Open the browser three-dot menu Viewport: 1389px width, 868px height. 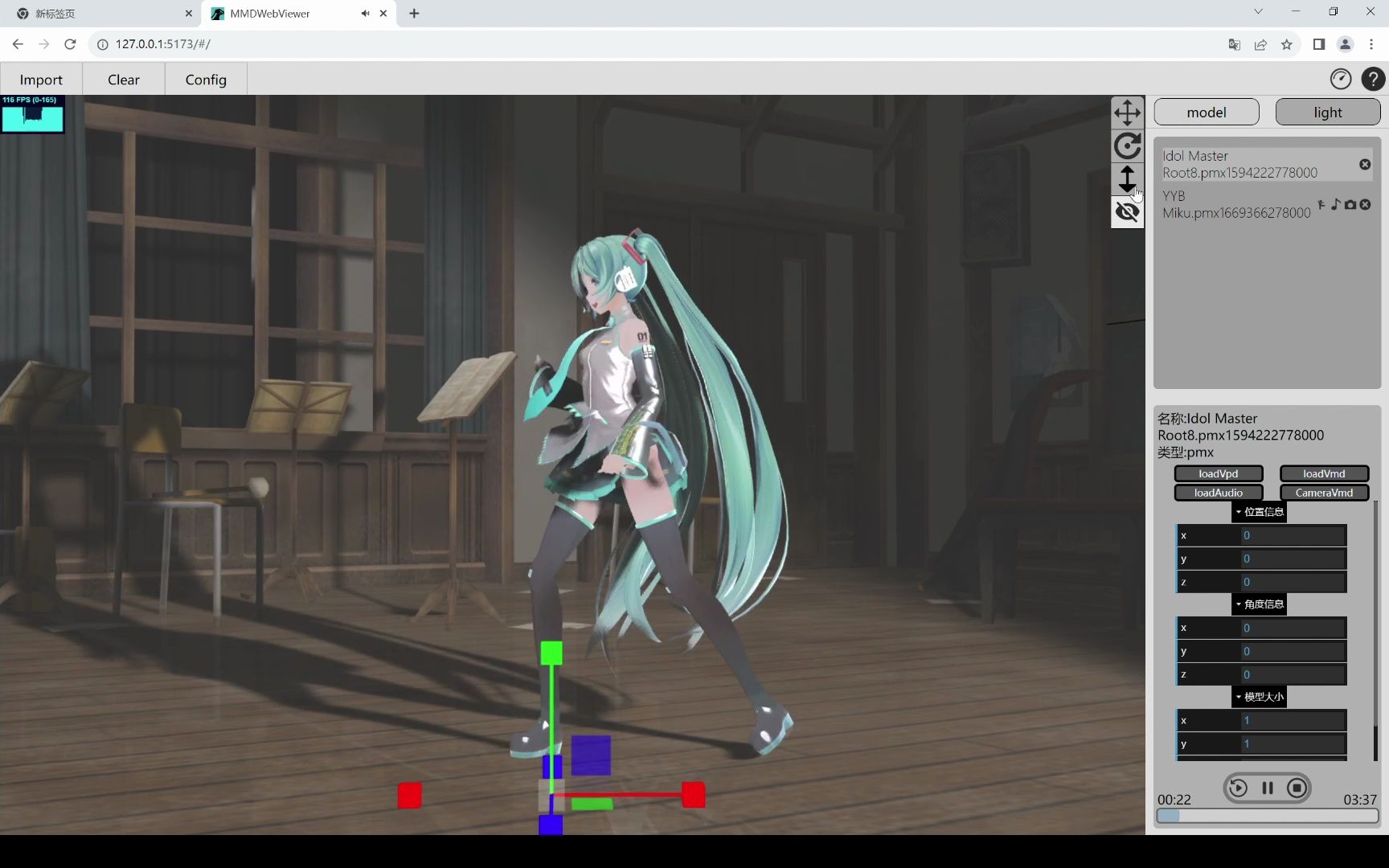coord(1371,44)
